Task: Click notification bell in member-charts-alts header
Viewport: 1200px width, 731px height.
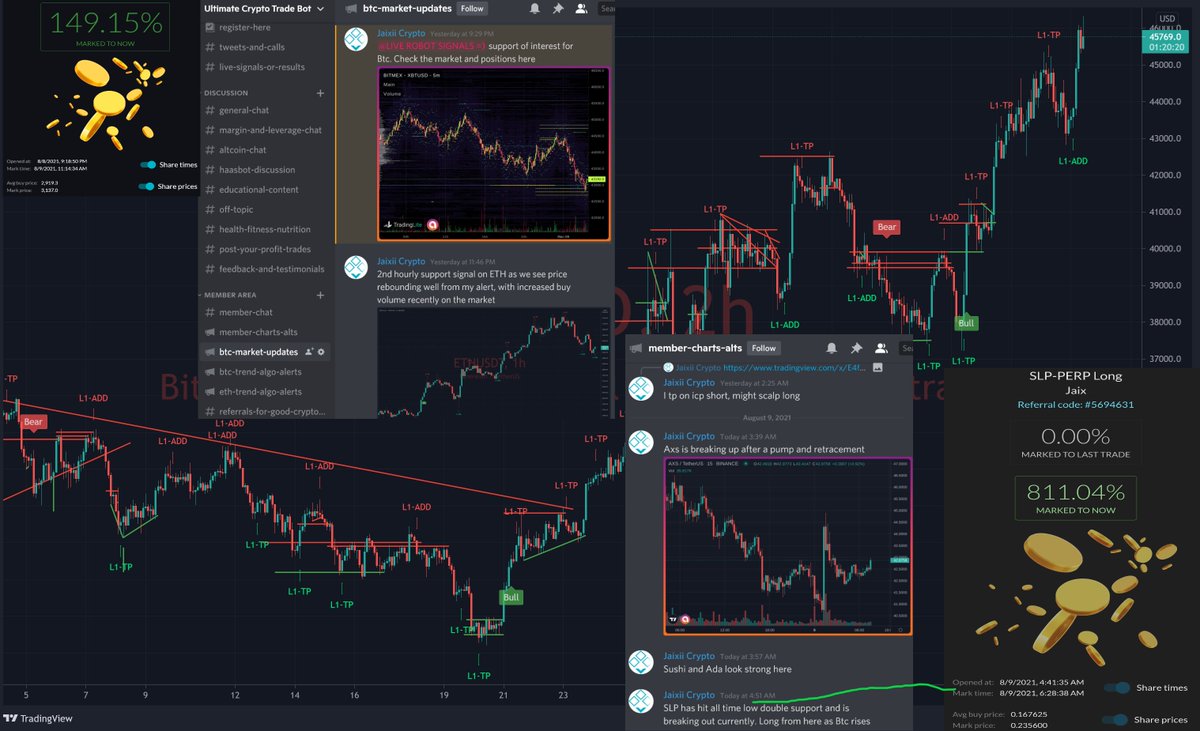Action: pos(832,348)
